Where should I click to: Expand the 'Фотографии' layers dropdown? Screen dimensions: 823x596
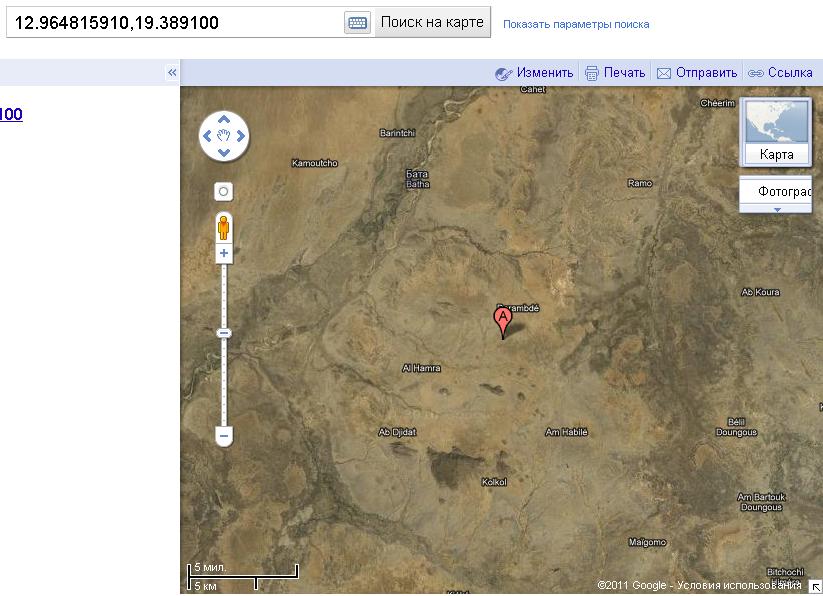[776, 195]
